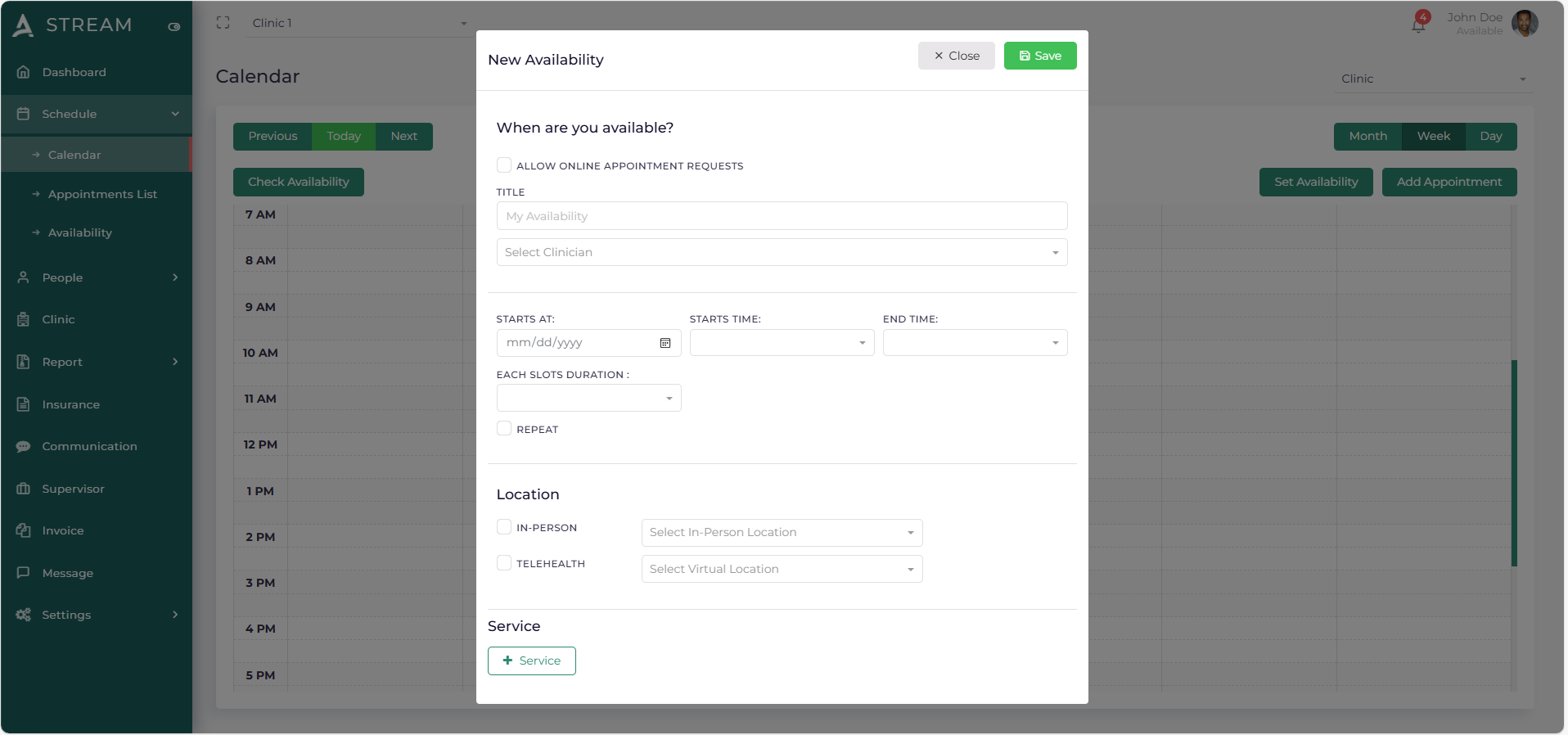Screen dimensions: 1568x735
Task: Click the John Doe profile avatar
Action: click(1525, 24)
